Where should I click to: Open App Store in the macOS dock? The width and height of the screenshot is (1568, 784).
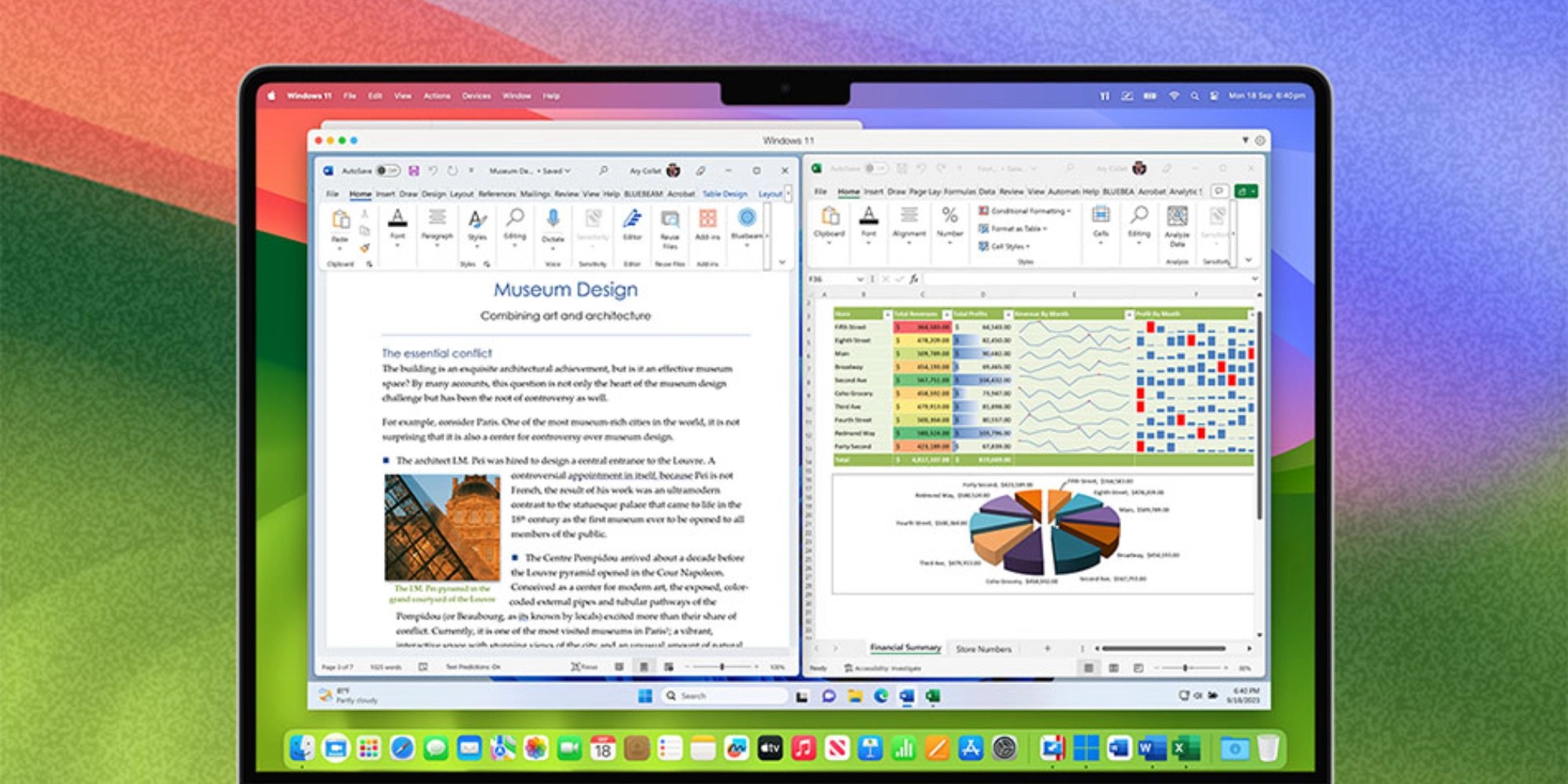(x=971, y=748)
